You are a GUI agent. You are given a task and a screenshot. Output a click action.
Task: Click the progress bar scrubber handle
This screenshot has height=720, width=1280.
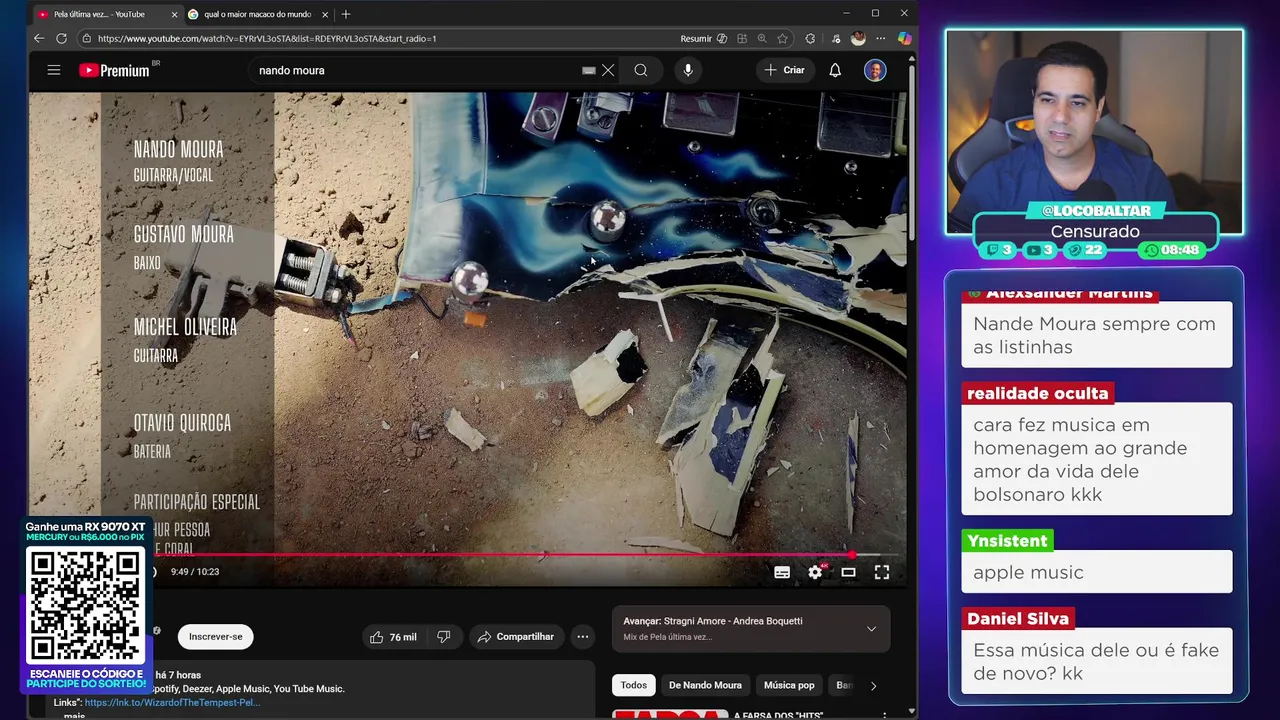[x=852, y=555]
